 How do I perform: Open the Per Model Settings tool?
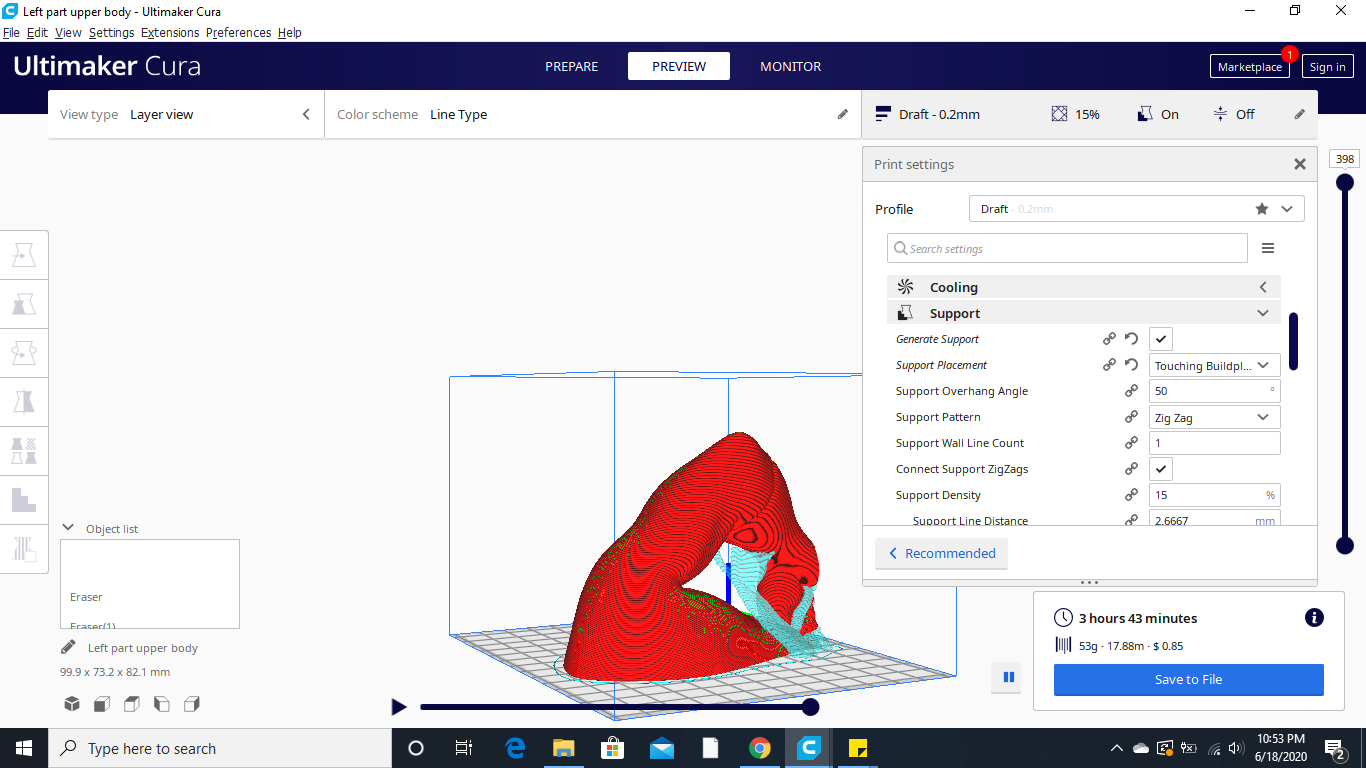click(24, 451)
